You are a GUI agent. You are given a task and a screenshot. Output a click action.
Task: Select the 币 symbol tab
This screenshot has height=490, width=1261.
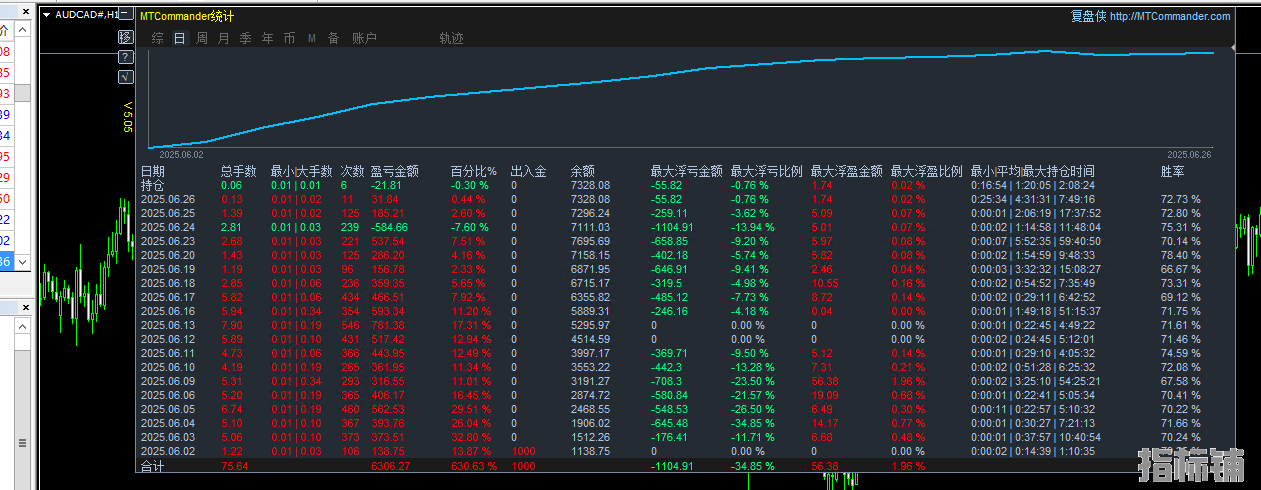pos(289,38)
